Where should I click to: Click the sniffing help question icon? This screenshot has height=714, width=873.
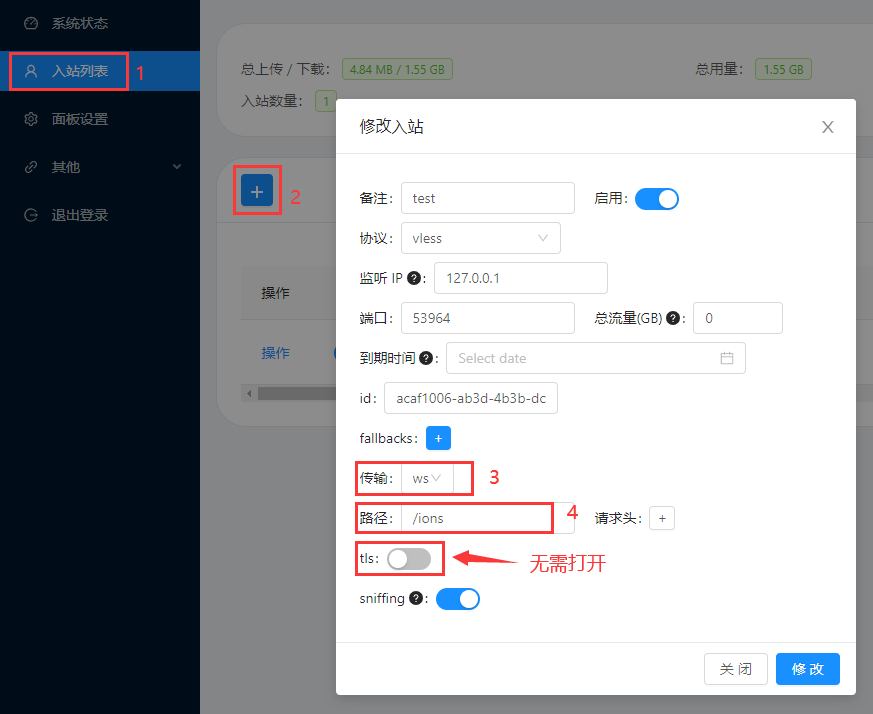click(x=416, y=599)
